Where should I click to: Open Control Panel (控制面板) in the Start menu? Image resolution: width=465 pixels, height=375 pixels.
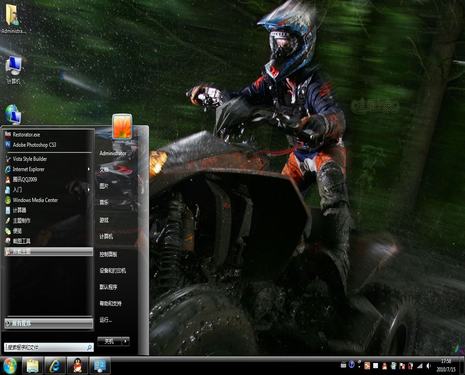[108, 254]
